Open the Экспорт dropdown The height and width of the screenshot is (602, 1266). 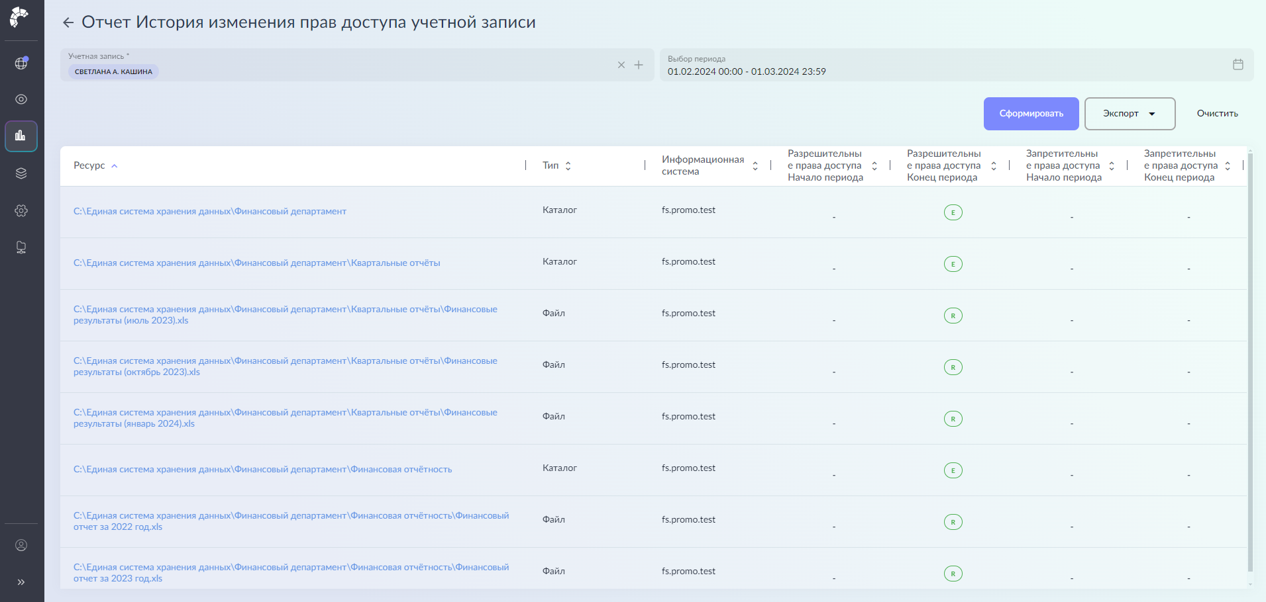[x=1129, y=114]
